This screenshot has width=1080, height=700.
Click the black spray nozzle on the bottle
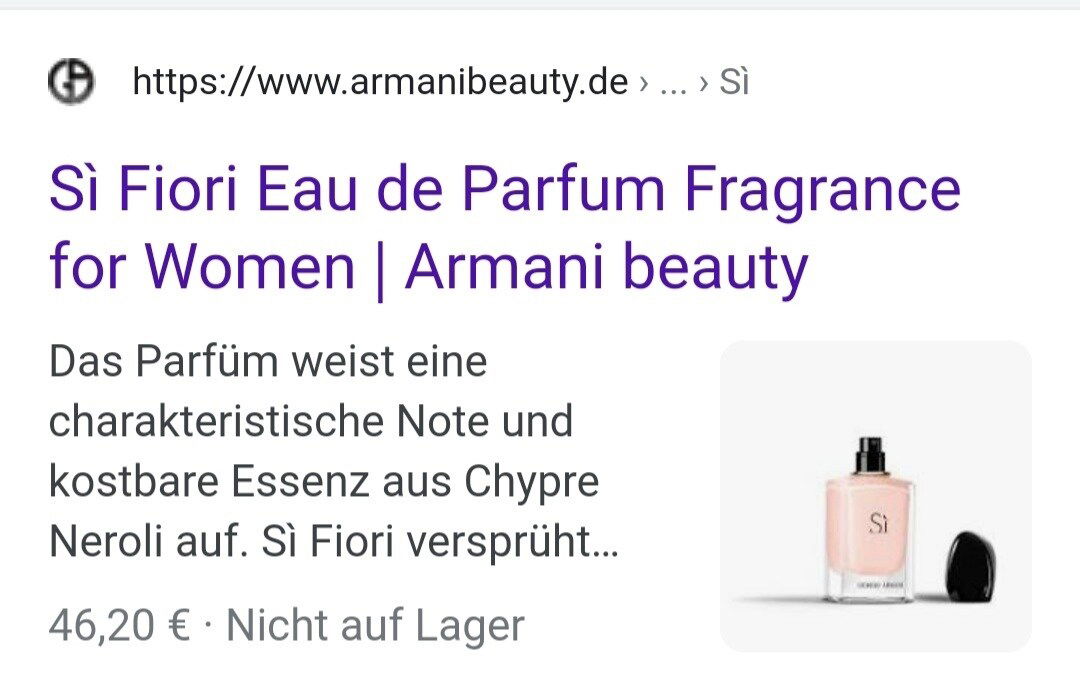click(x=870, y=455)
